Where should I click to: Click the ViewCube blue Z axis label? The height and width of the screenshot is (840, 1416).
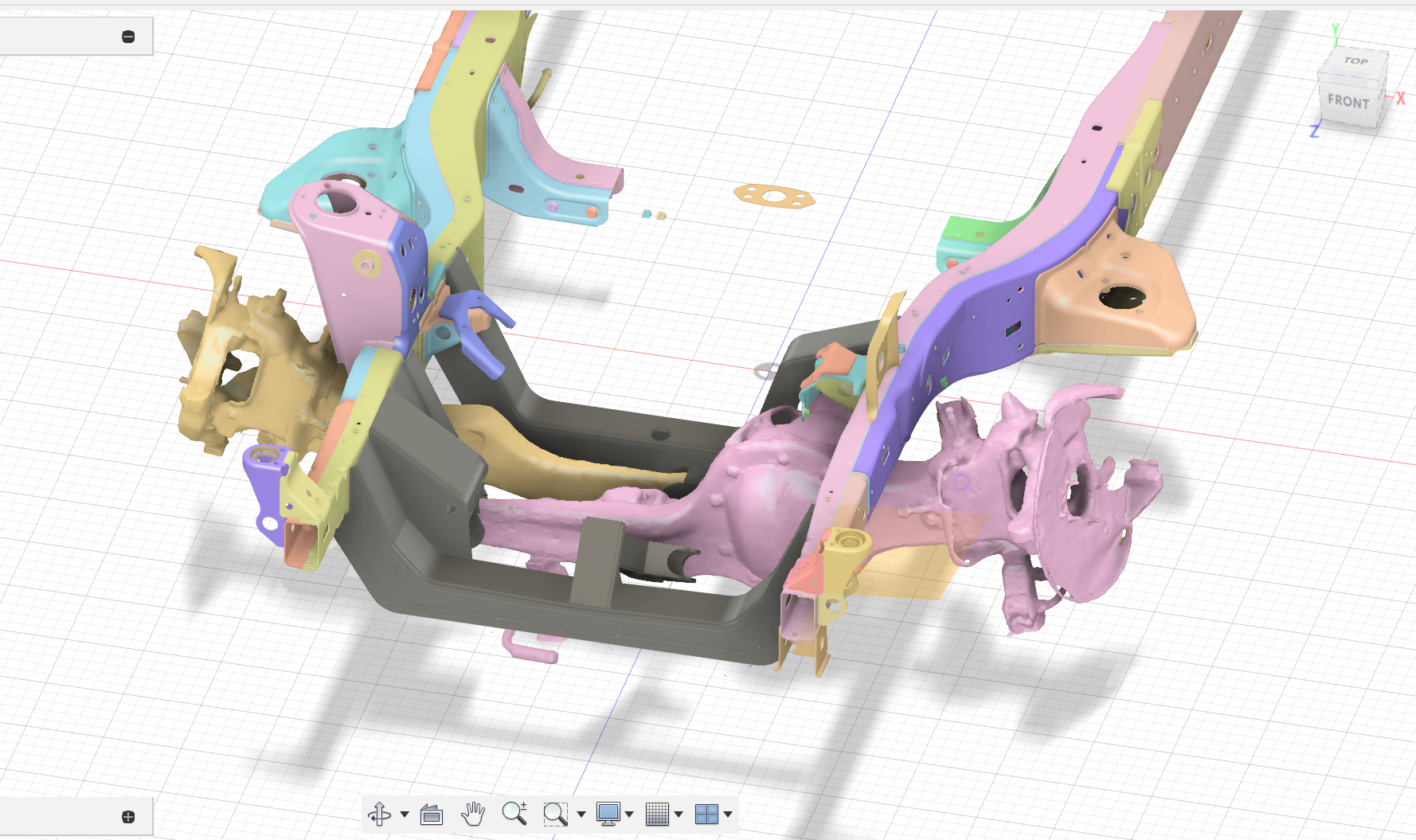1315,130
